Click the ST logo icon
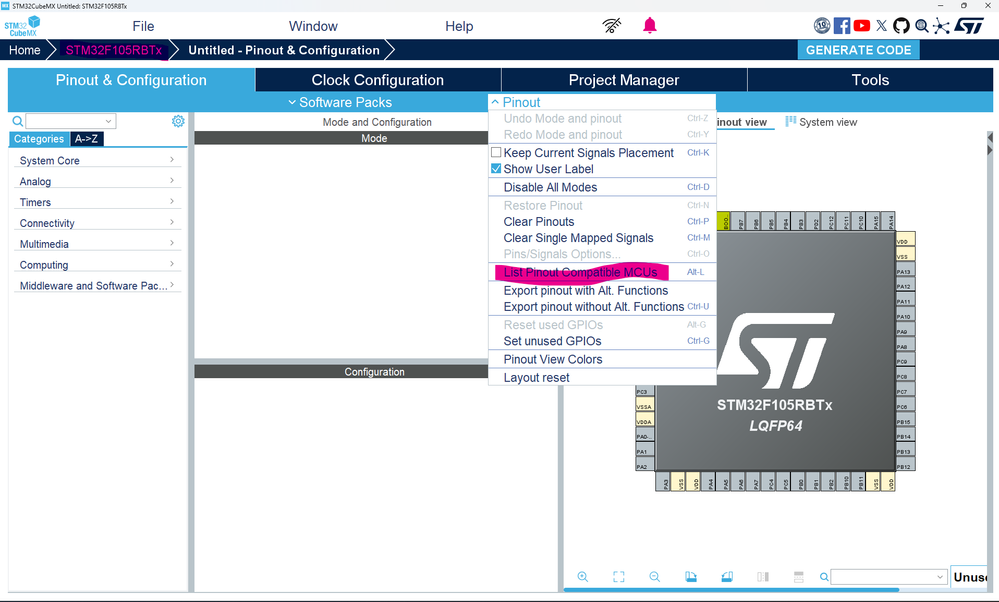This screenshot has height=602, width=999. pos(969,25)
